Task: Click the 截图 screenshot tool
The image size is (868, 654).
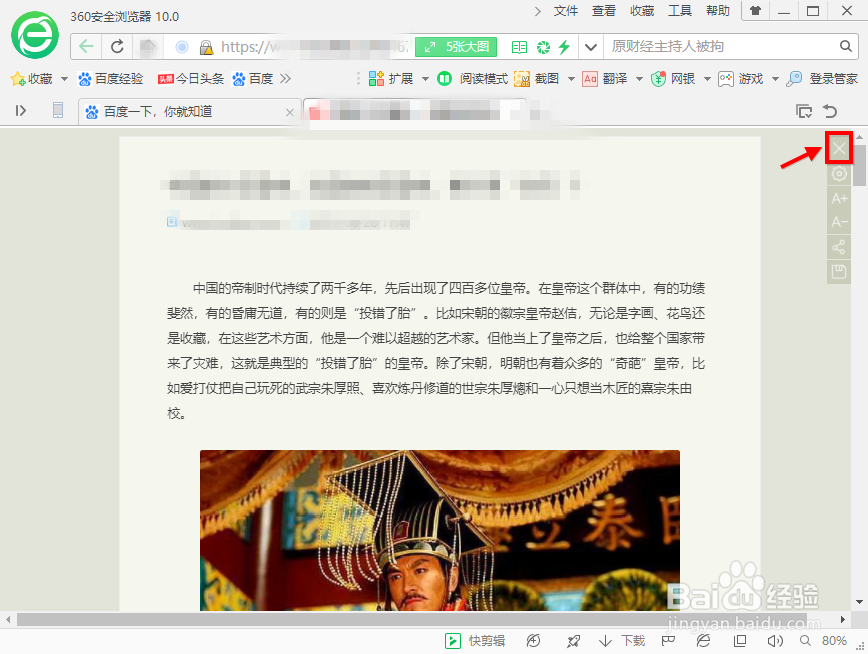Action: coord(536,79)
